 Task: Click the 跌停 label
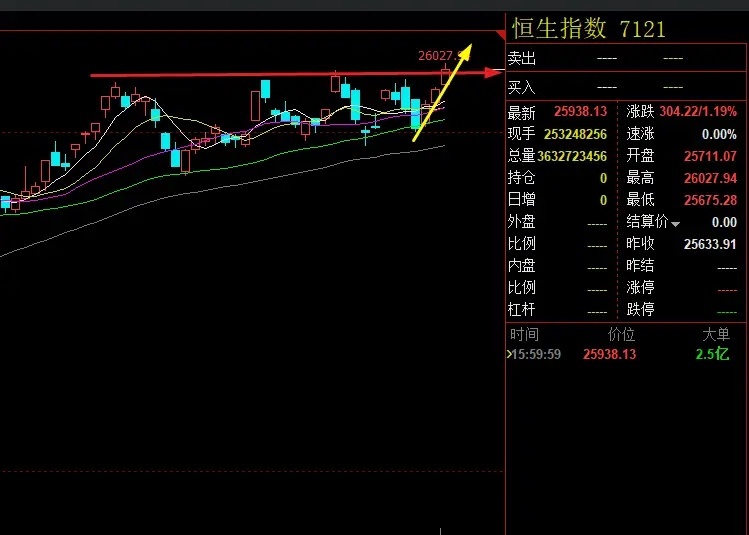640,310
